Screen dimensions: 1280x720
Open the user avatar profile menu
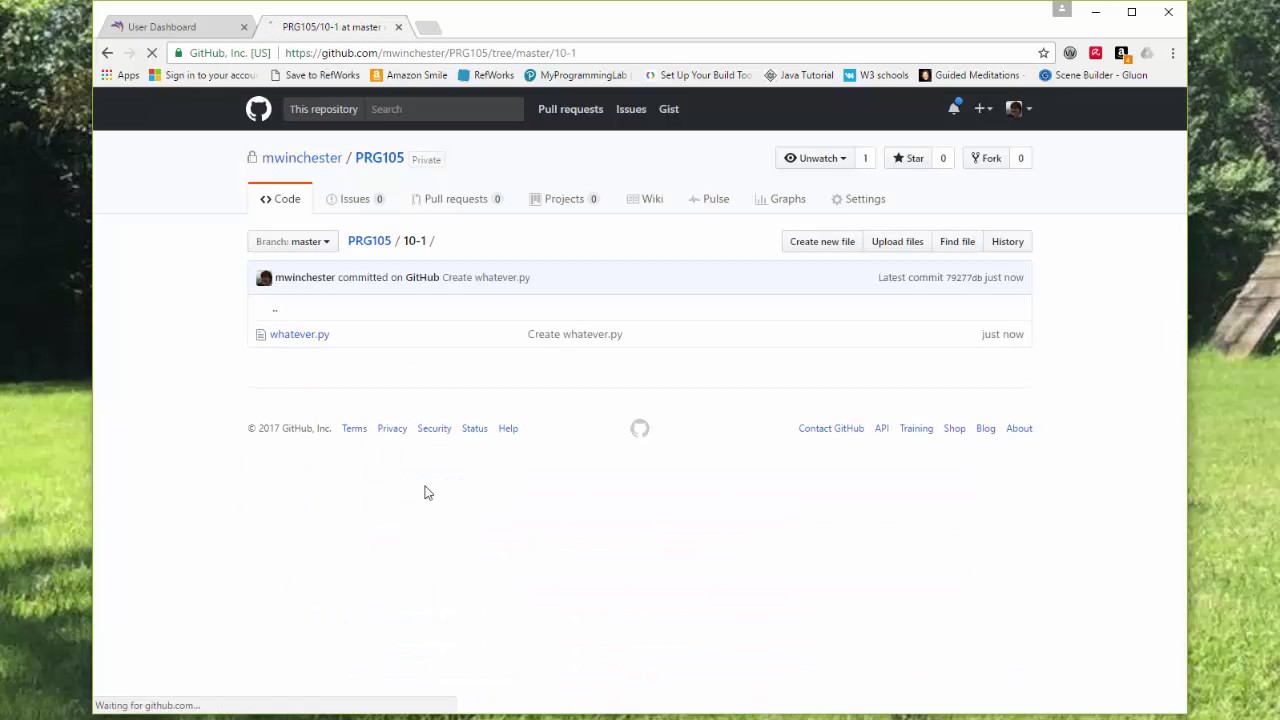pos(1018,109)
